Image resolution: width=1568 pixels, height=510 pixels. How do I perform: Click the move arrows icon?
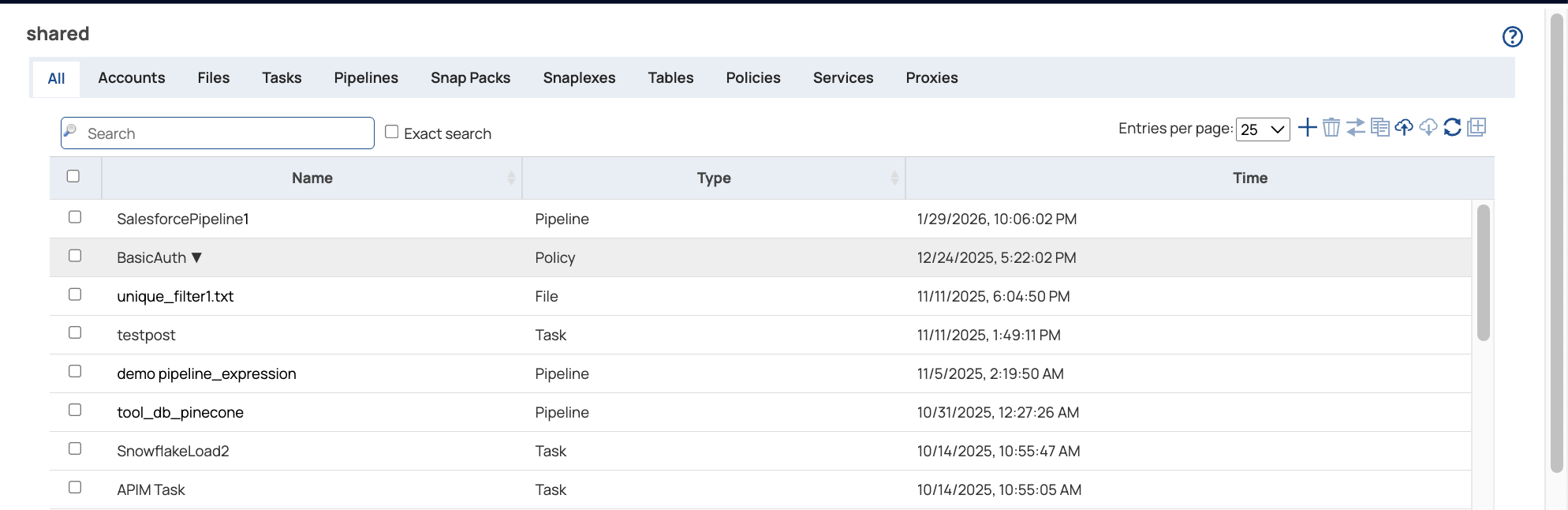[1356, 127]
